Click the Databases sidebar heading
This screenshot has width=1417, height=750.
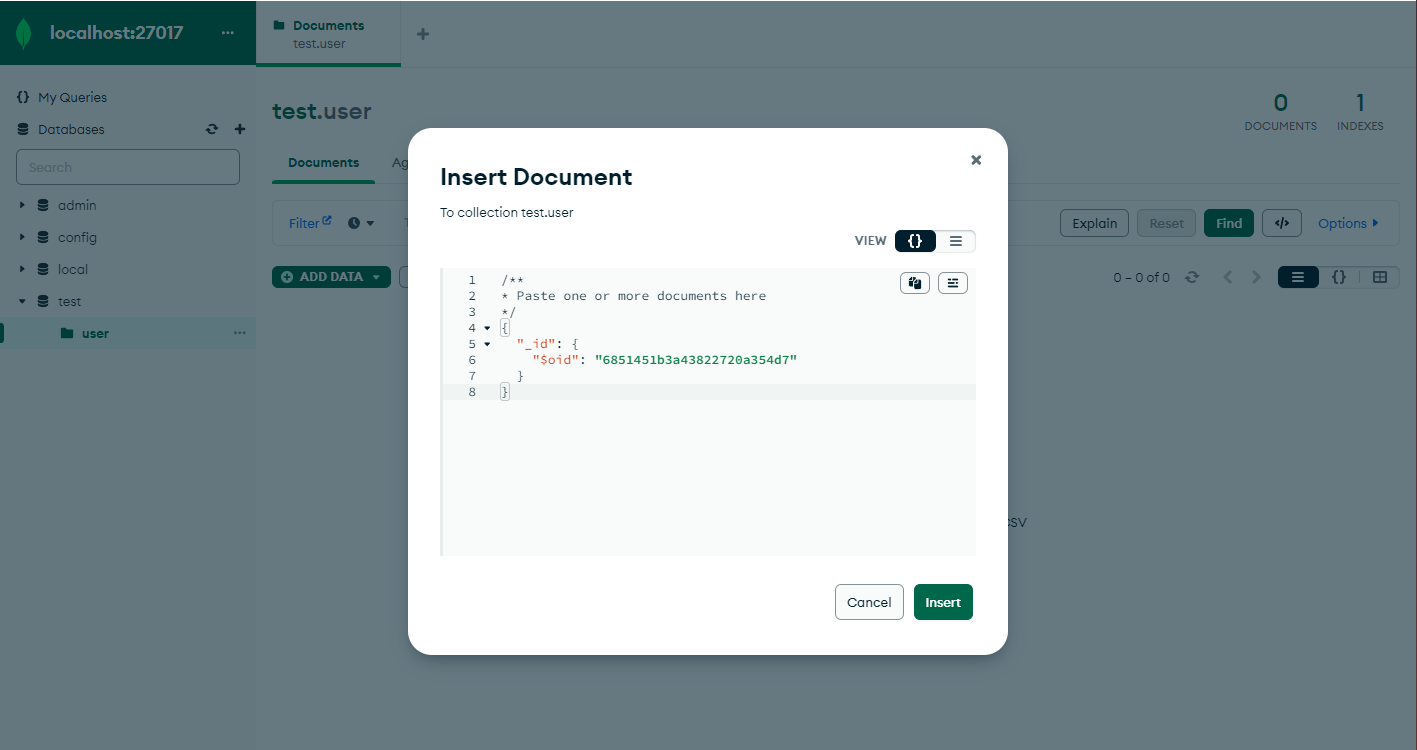71,129
